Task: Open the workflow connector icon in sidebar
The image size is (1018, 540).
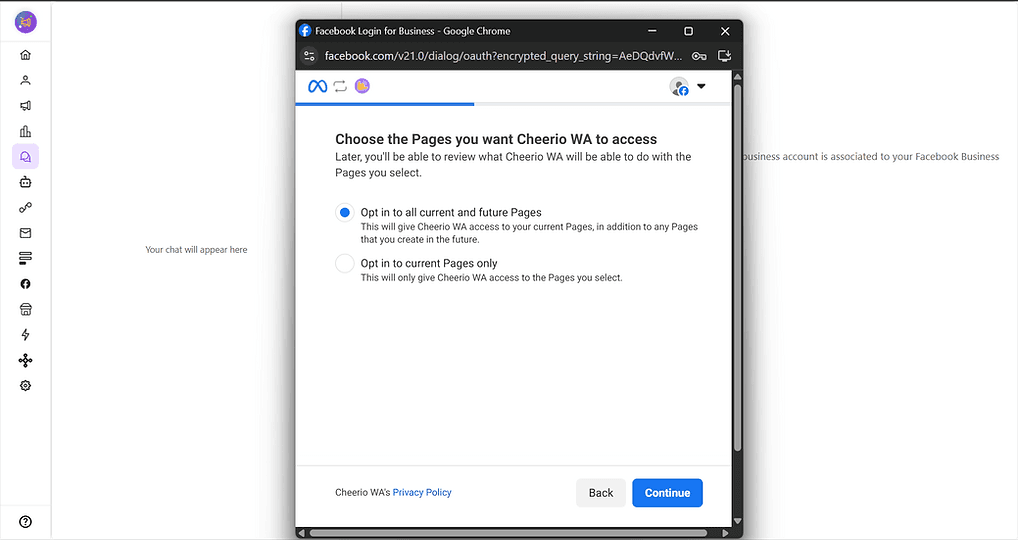Action: pos(25,208)
